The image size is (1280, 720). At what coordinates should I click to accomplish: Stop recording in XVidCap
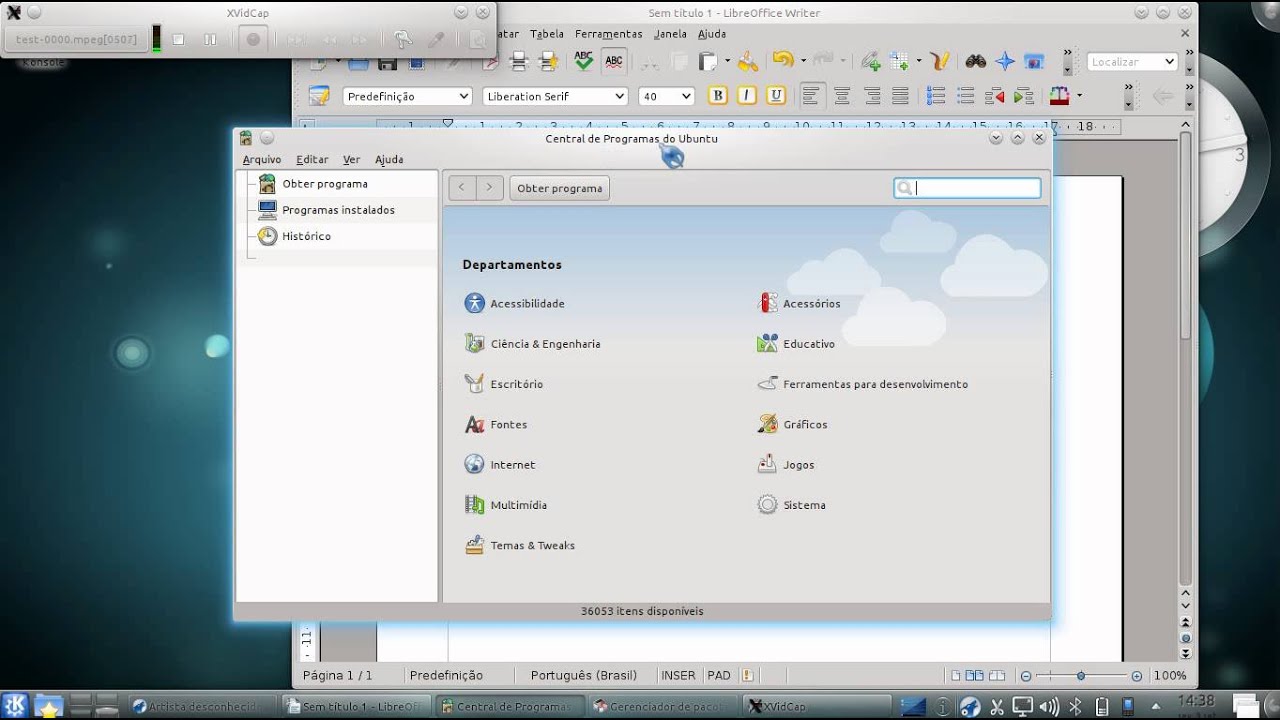coord(178,39)
